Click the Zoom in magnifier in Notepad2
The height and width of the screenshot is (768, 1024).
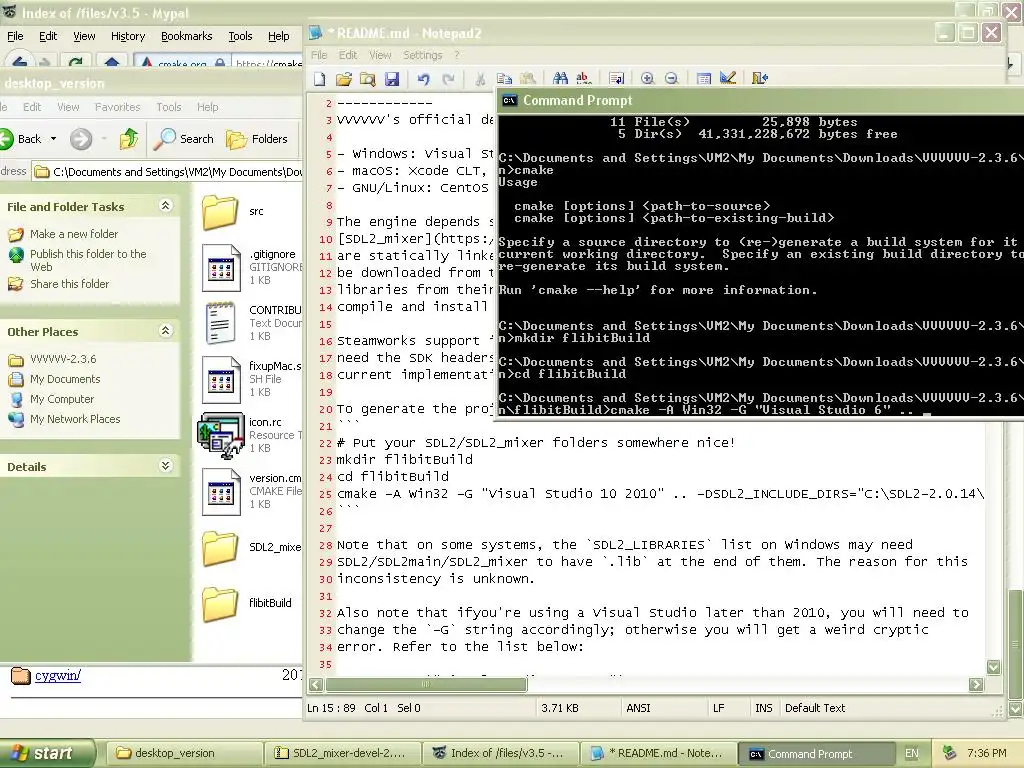647,79
